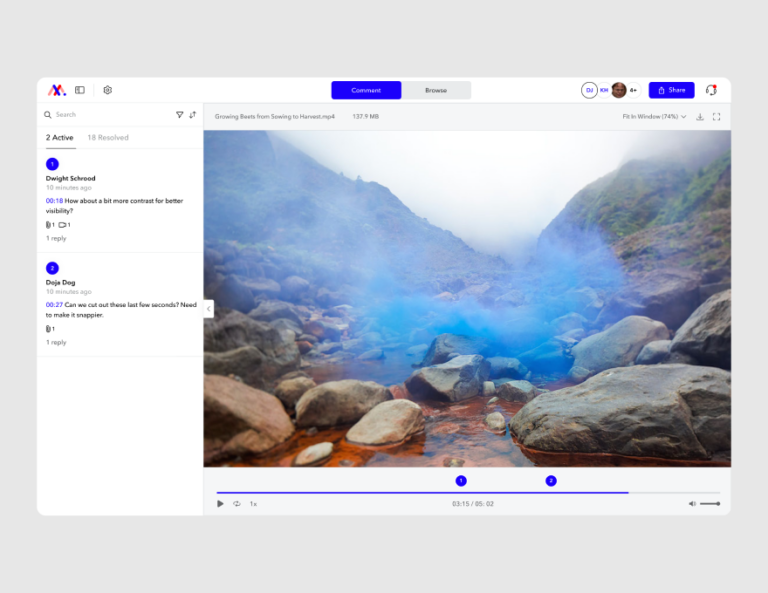
Task: Open the Fit In Window zoom dropdown
Action: (x=654, y=117)
